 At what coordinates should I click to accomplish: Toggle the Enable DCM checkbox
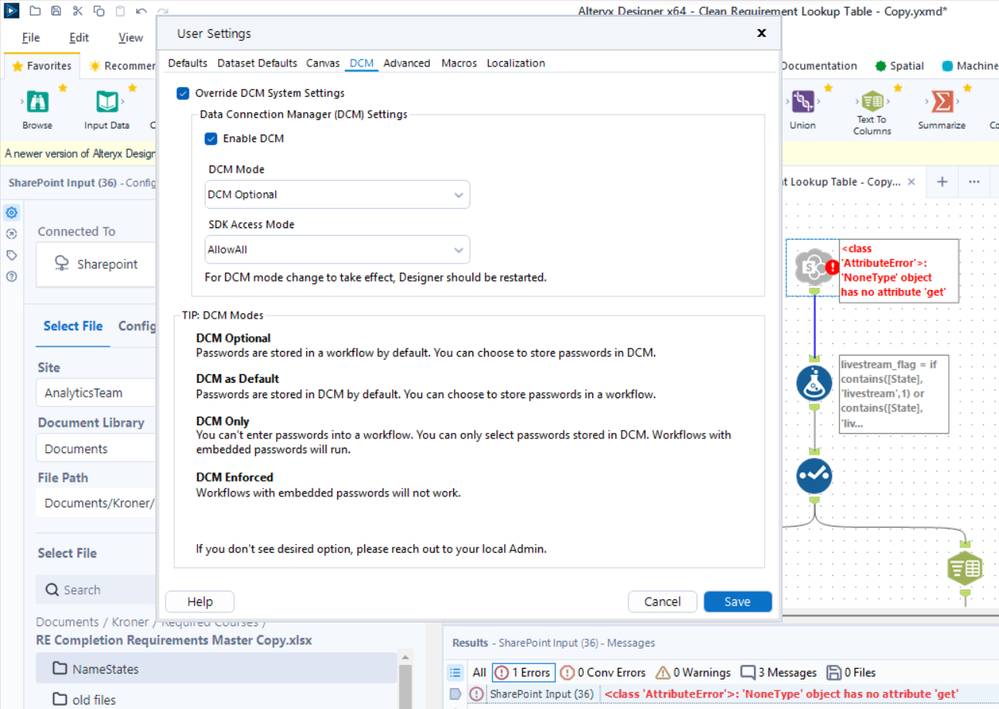click(211, 138)
